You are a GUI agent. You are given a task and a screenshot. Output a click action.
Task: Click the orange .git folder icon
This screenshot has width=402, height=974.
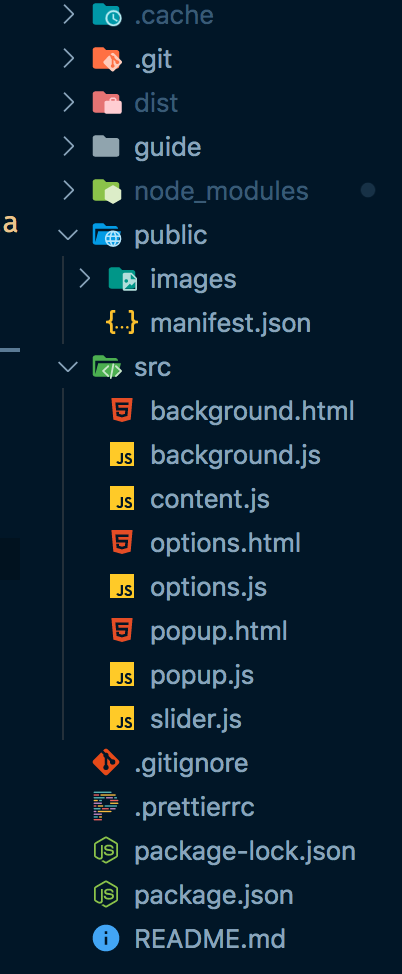click(106, 60)
